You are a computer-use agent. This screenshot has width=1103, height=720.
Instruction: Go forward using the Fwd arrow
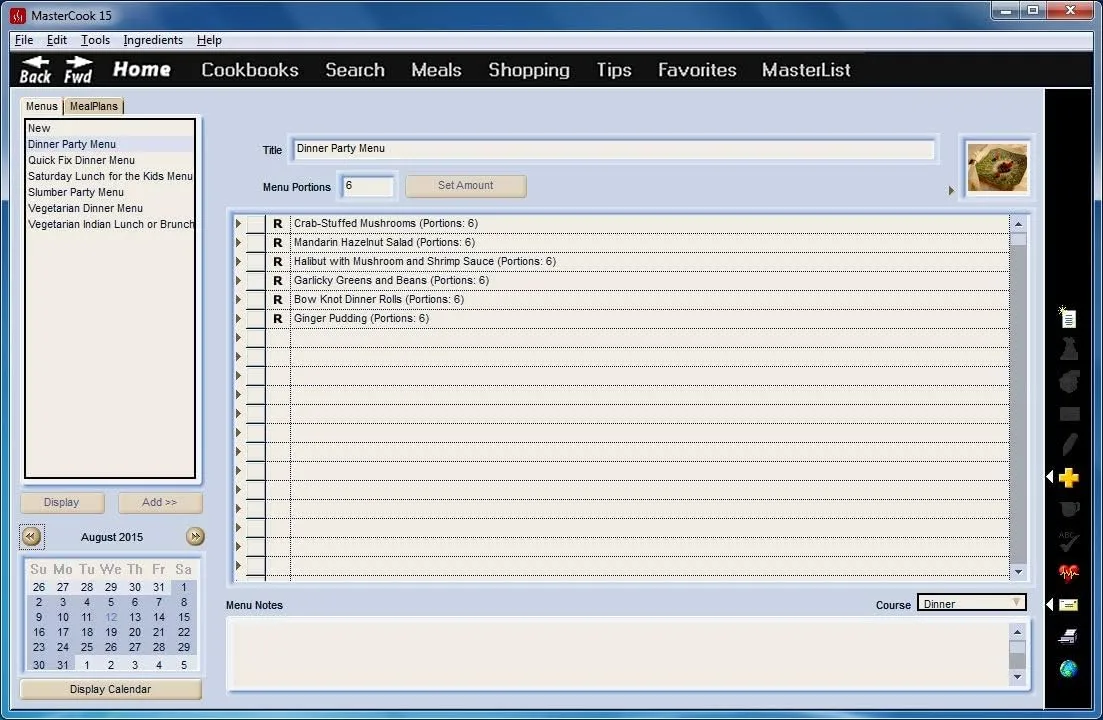[78, 70]
